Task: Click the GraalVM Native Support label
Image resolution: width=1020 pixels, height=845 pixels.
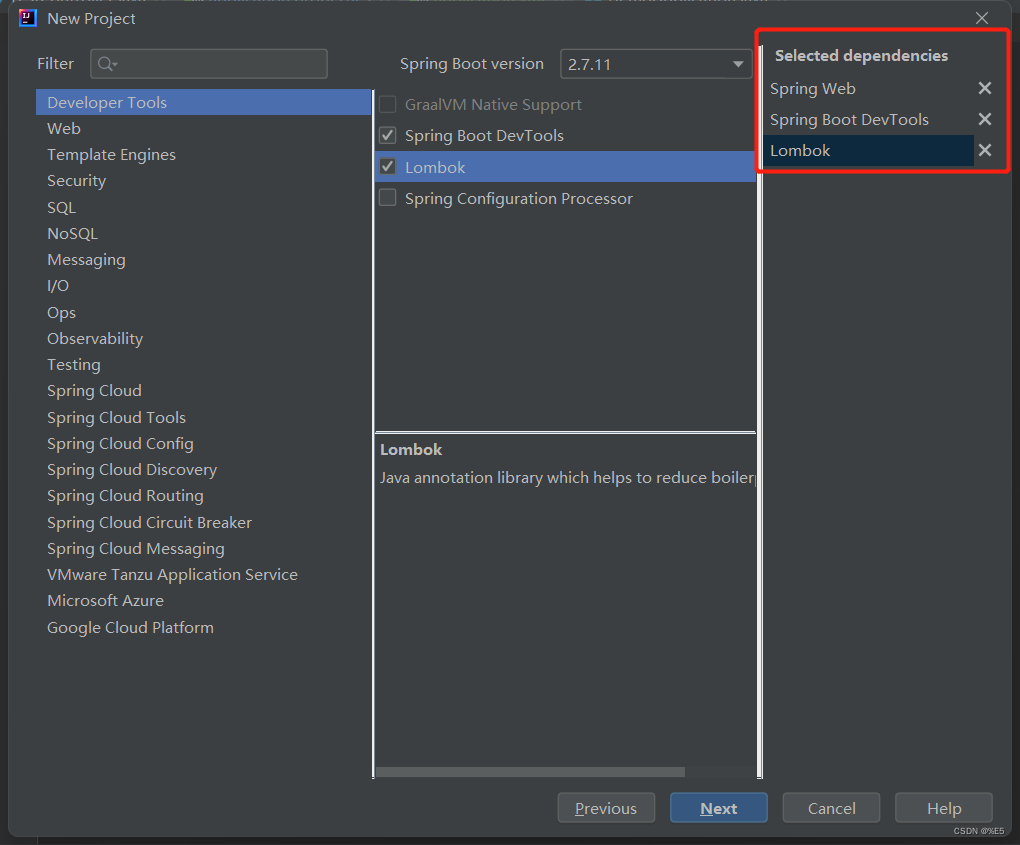Action: tap(493, 105)
